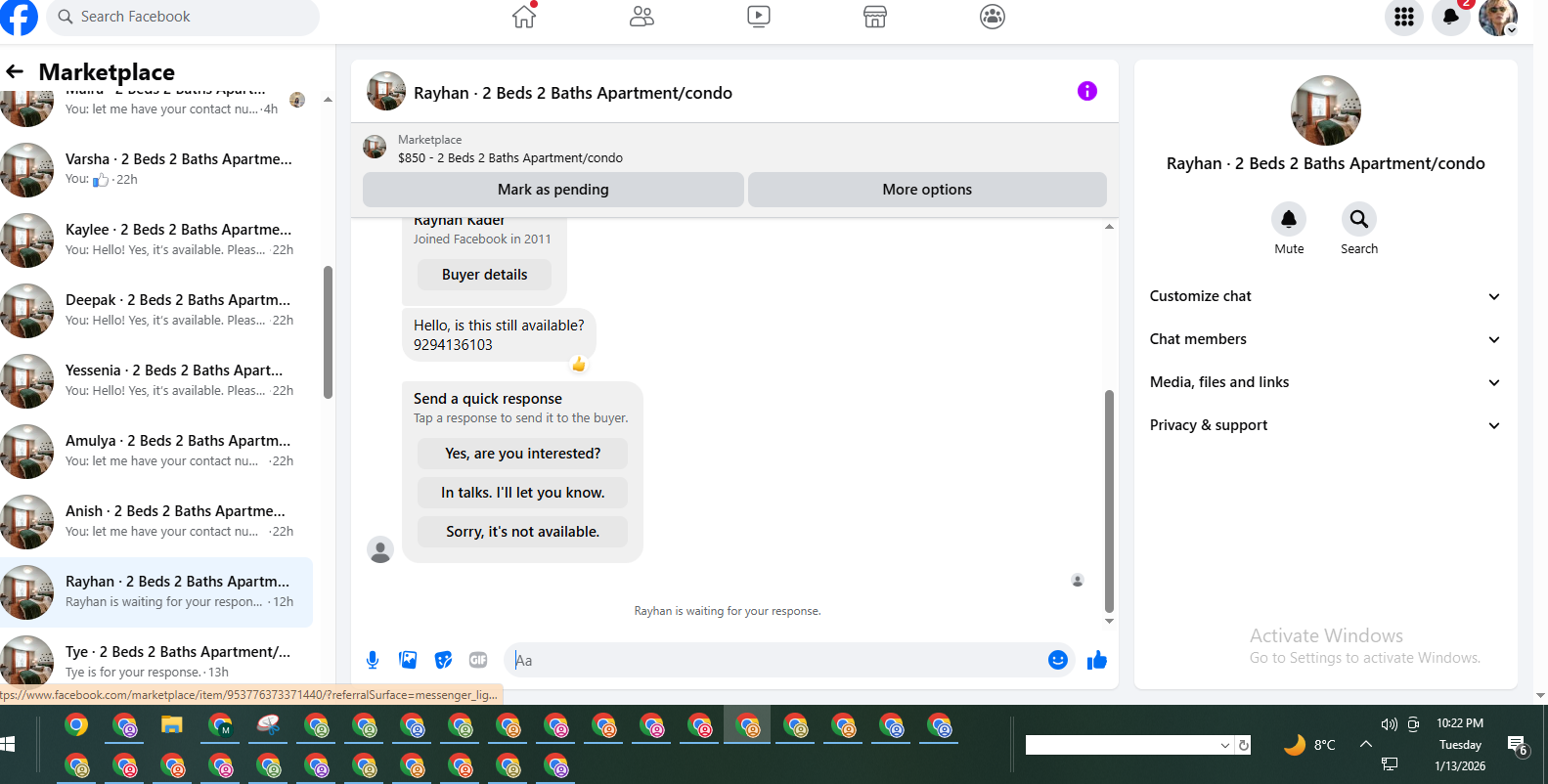Open the taskbar address dropdown arrow
The height and width of the screenshot is (784, 1548).
point(1225,745)
